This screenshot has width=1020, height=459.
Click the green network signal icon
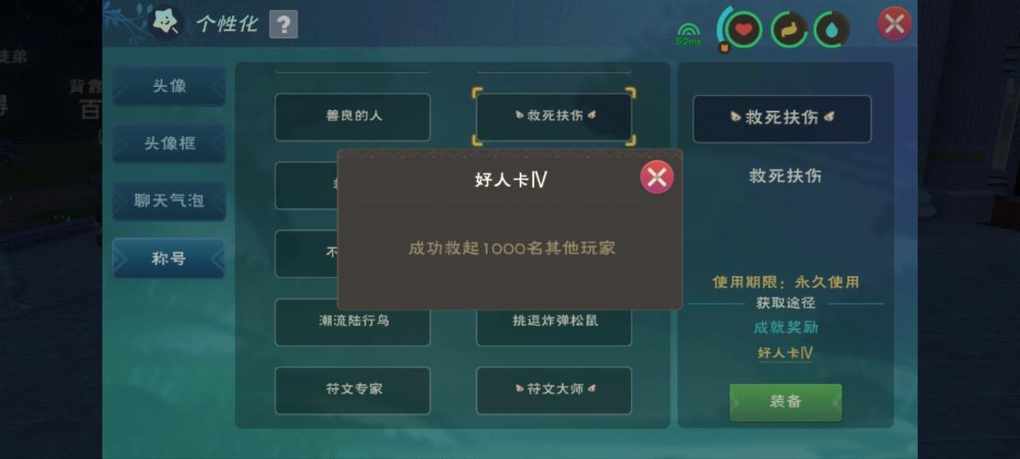689,34
